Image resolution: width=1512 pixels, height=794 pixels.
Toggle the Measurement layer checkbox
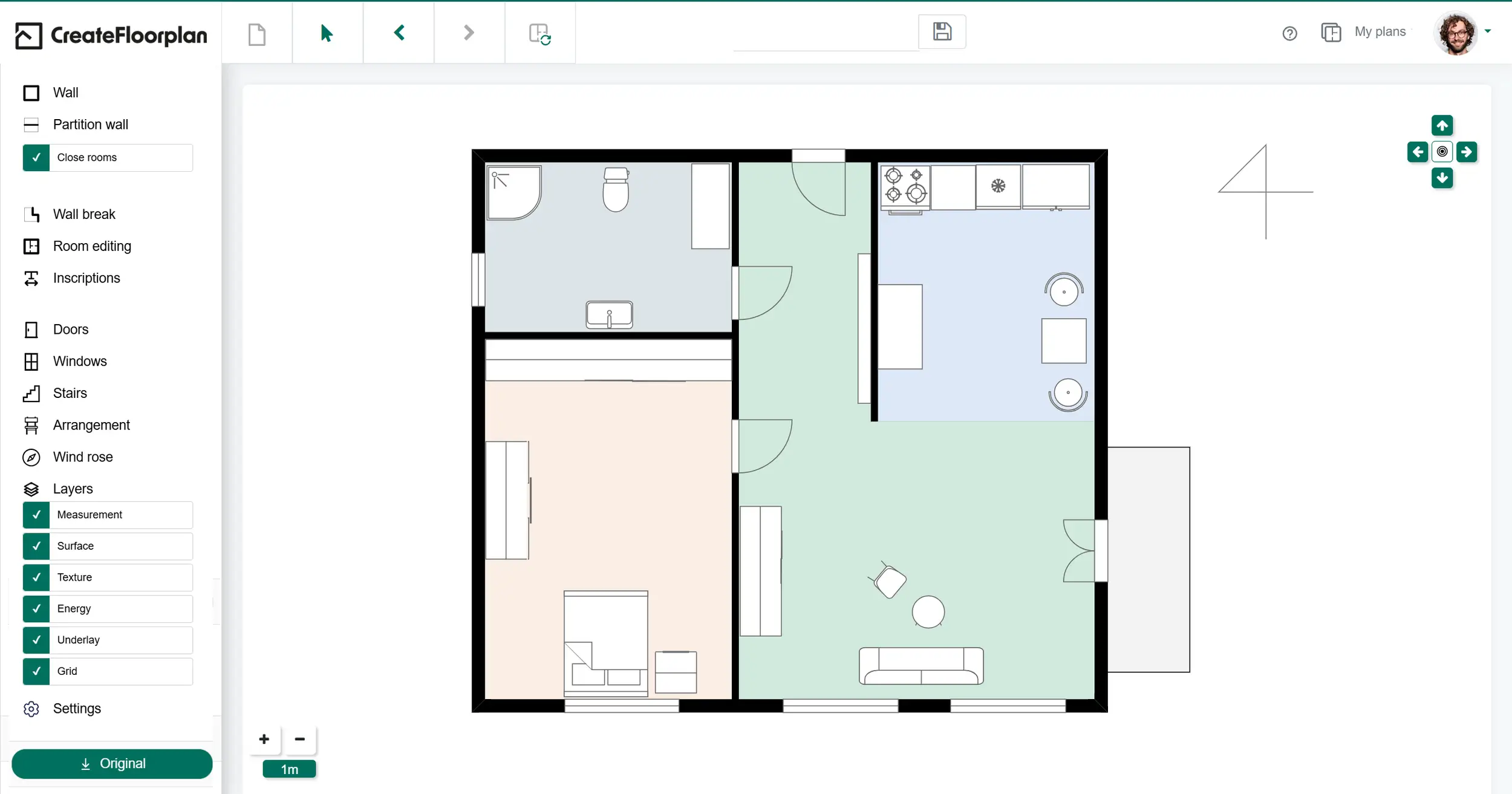coord(36,515)
